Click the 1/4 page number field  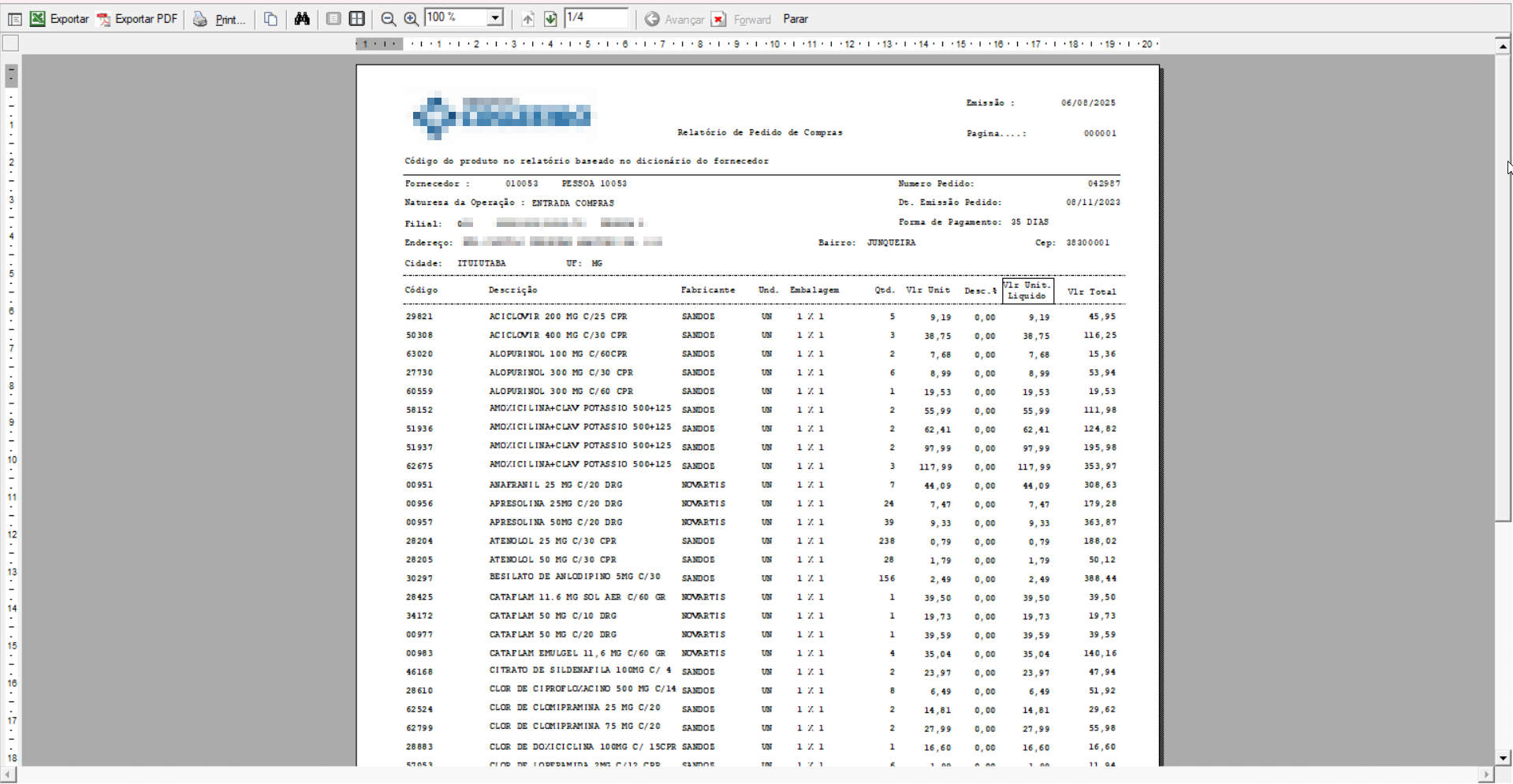click(597, 17)
